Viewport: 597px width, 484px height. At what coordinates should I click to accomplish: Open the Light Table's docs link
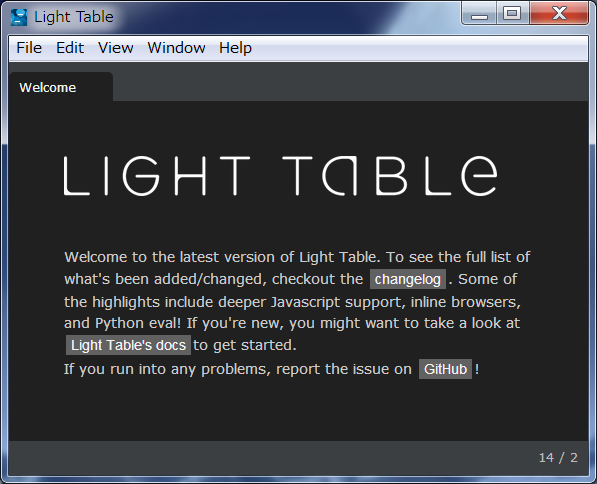click(128, 345)
